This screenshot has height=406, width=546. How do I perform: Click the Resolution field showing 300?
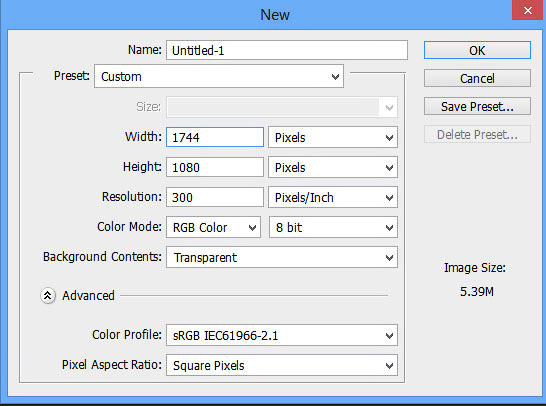215,197
